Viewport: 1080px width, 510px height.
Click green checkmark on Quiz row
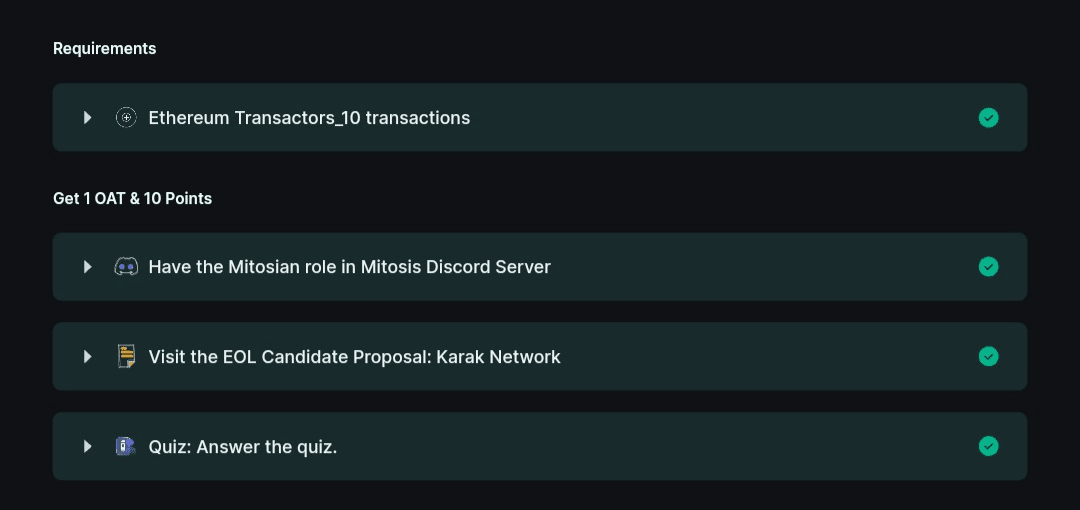(988, 446)
